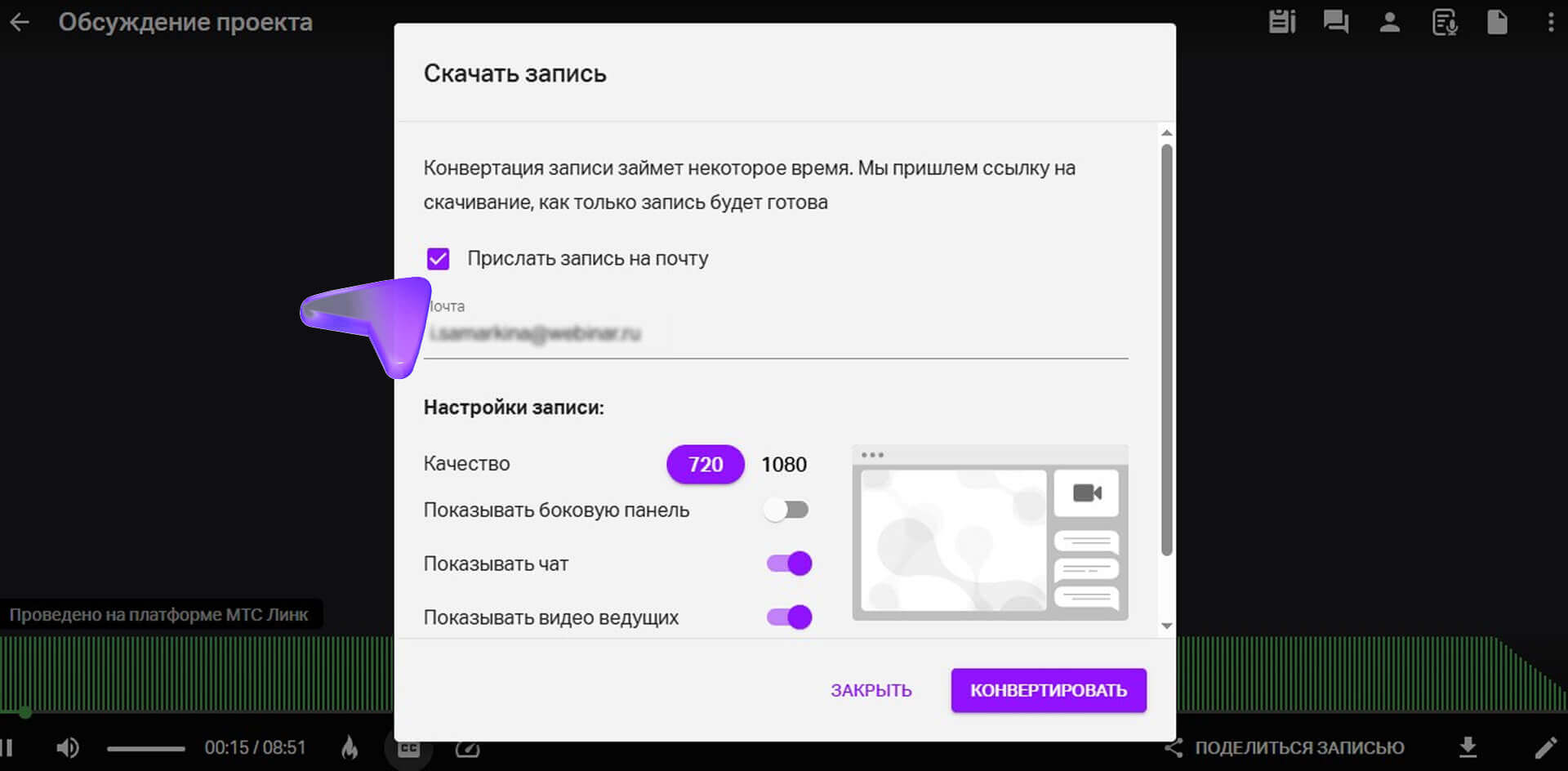Image resolution: width=1568 pixels, height=771 pixels.
Task: Disable 'Показывать видео ведущих' toggle
Action: (788, 617)
